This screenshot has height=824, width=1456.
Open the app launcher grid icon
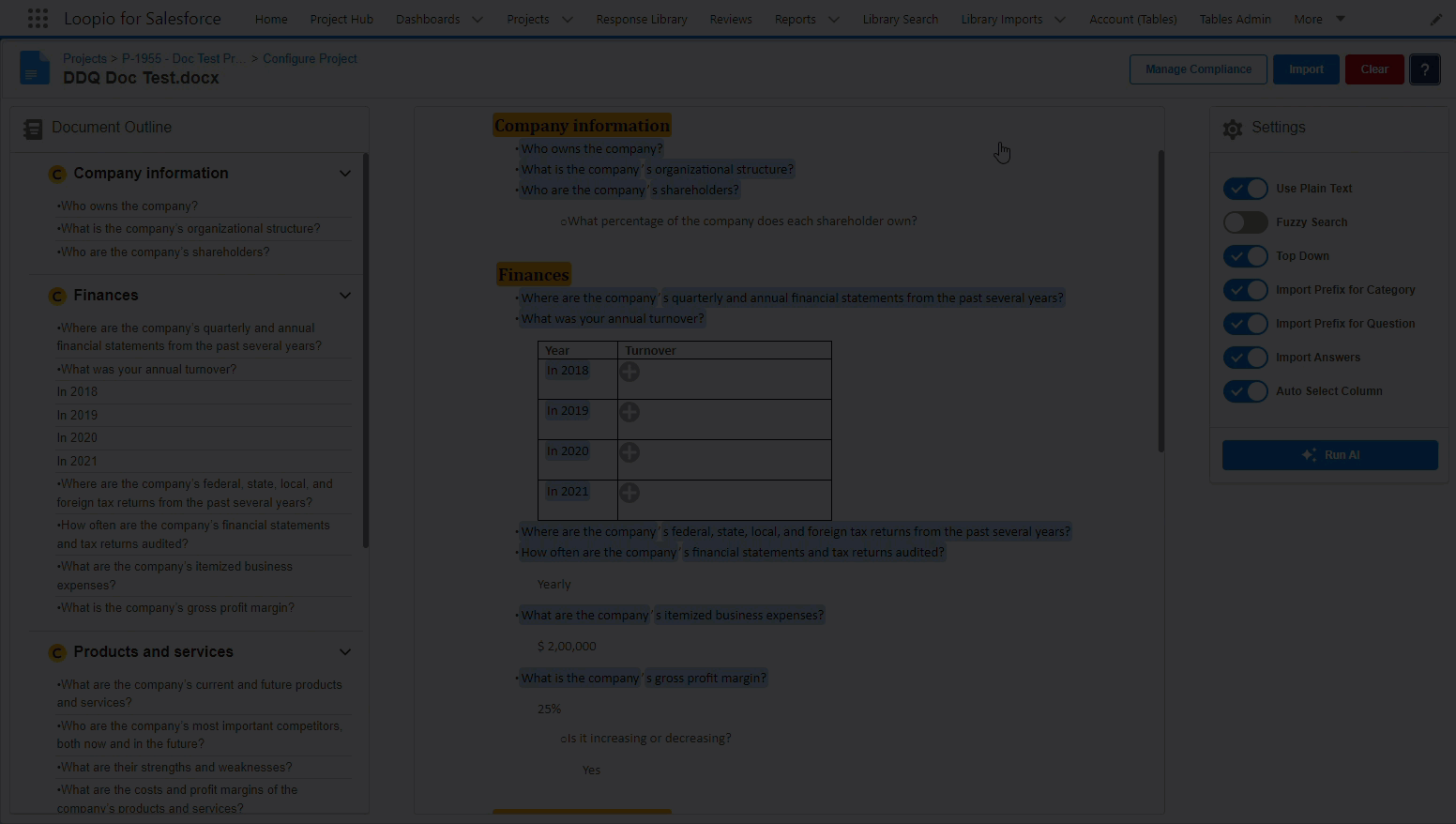38,18
